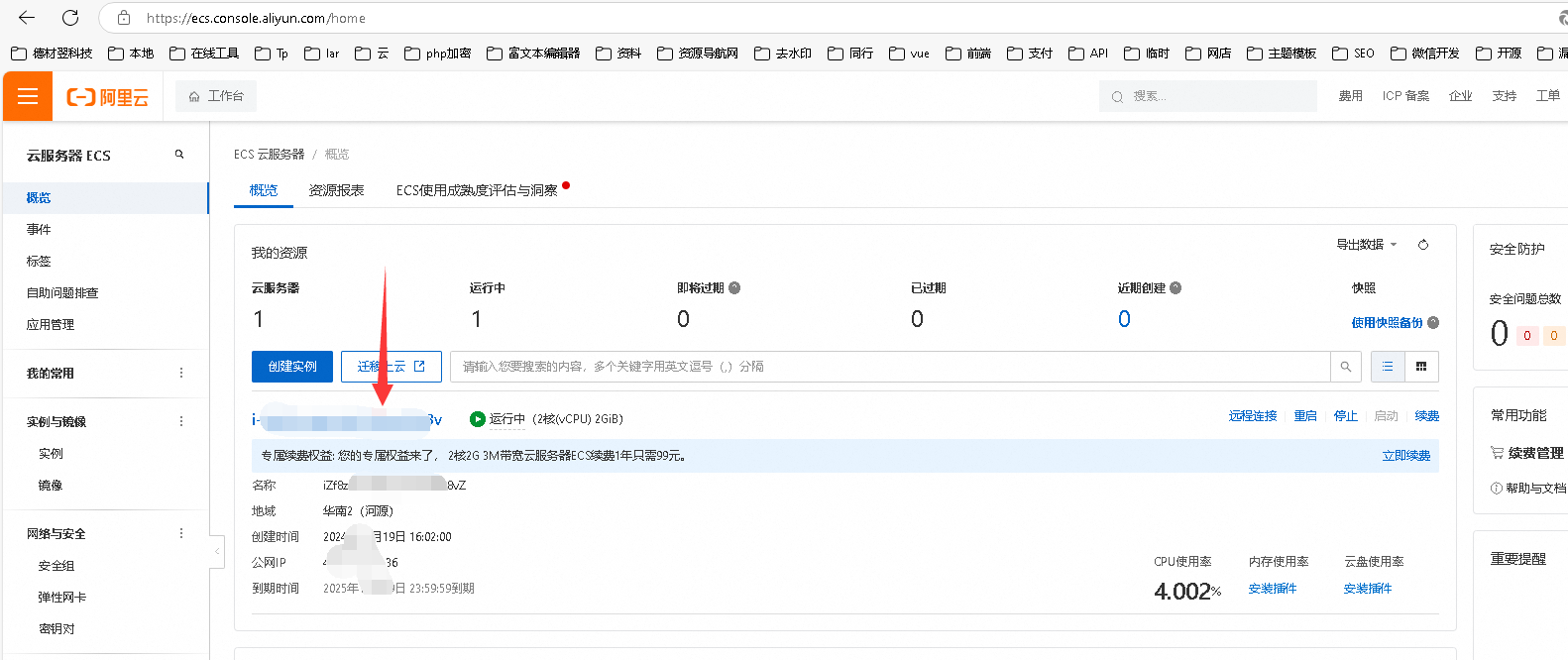Open the vue bookmark folder
Screen dimensions: 1568x660
click(909, 54)
